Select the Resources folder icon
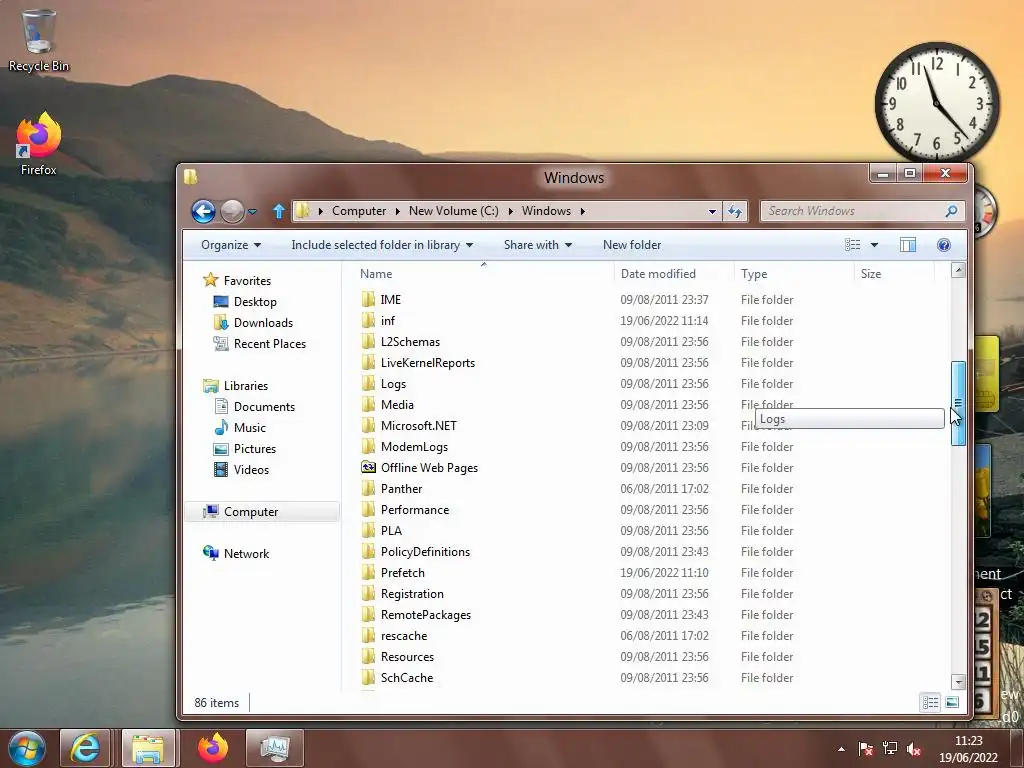This screenshot has width=1024, height=768. click(x=368, y=656)
